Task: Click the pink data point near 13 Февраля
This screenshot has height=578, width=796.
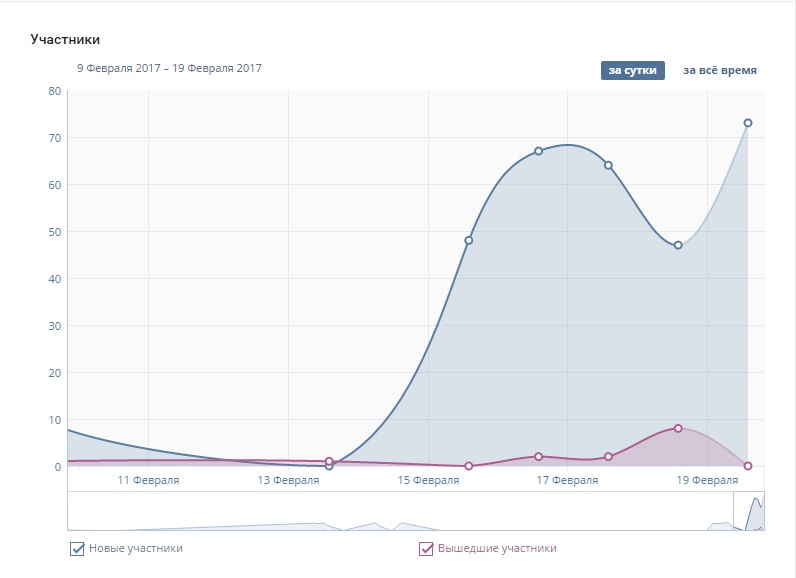Action: (329, 461)
